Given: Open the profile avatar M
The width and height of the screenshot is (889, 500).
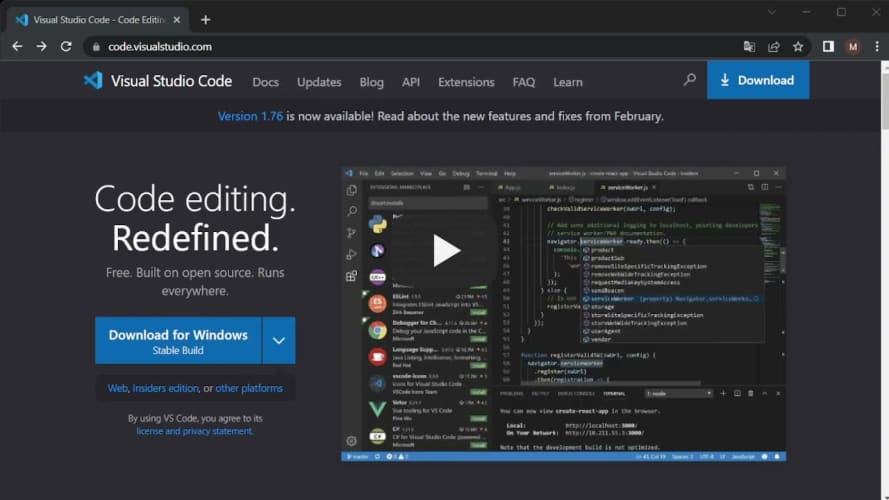Looking at the screenshot, I should coord(853,47).
